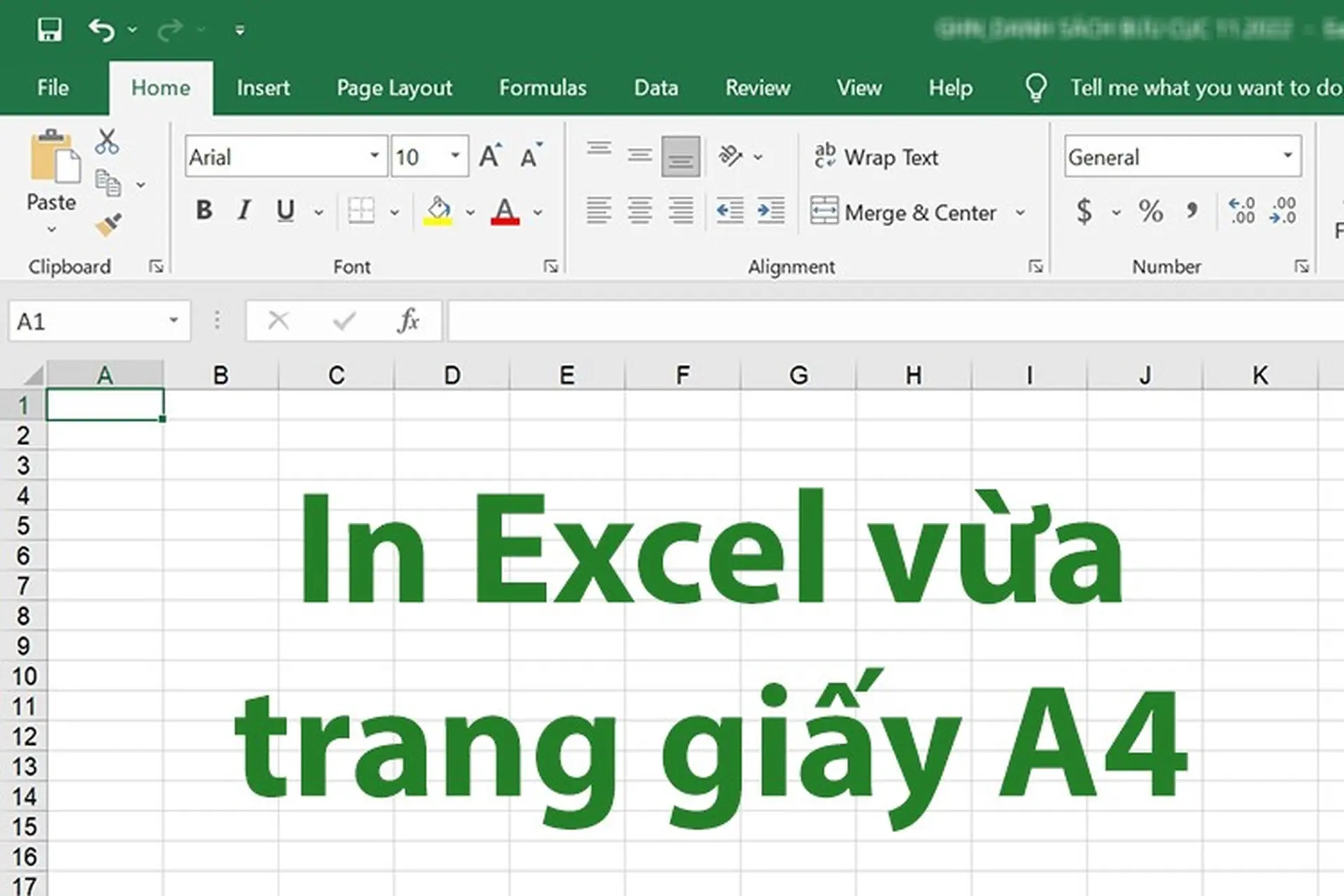Screen dimensions: 1344x896
Task: Select the Italic icon
Action: (x=244, y=210)
